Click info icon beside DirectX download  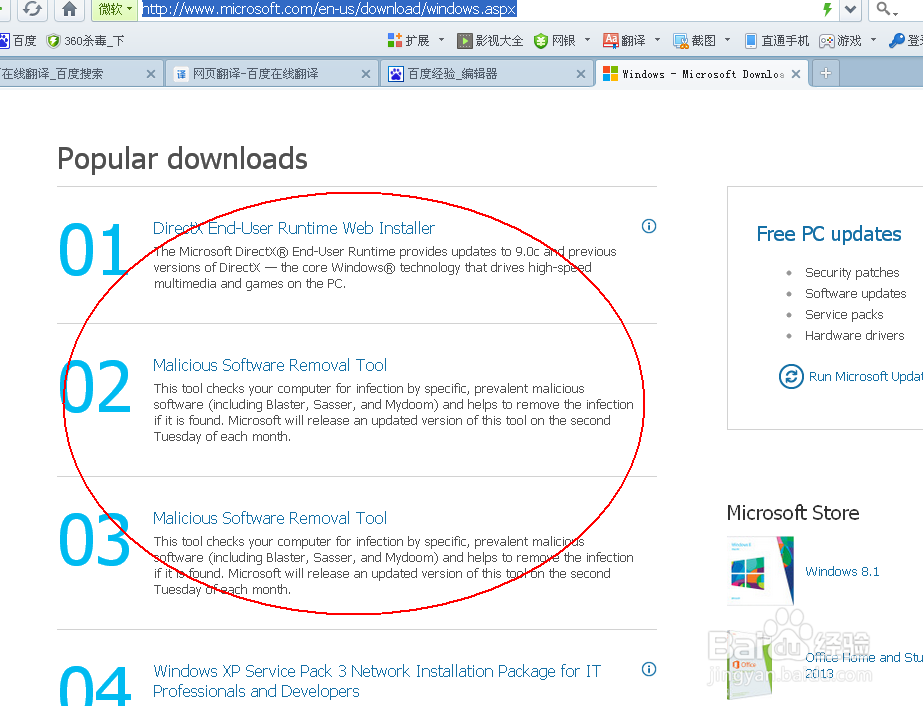pos(649,226)
